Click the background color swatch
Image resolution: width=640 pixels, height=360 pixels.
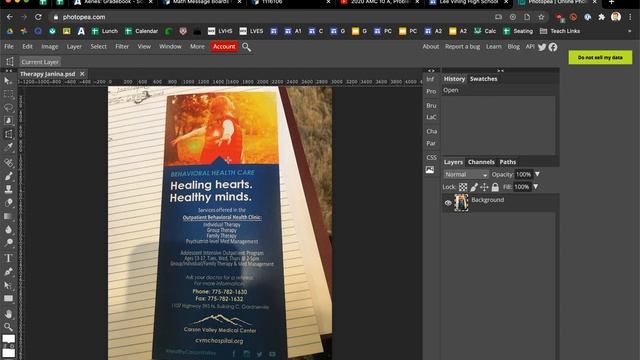coord(9,353)
